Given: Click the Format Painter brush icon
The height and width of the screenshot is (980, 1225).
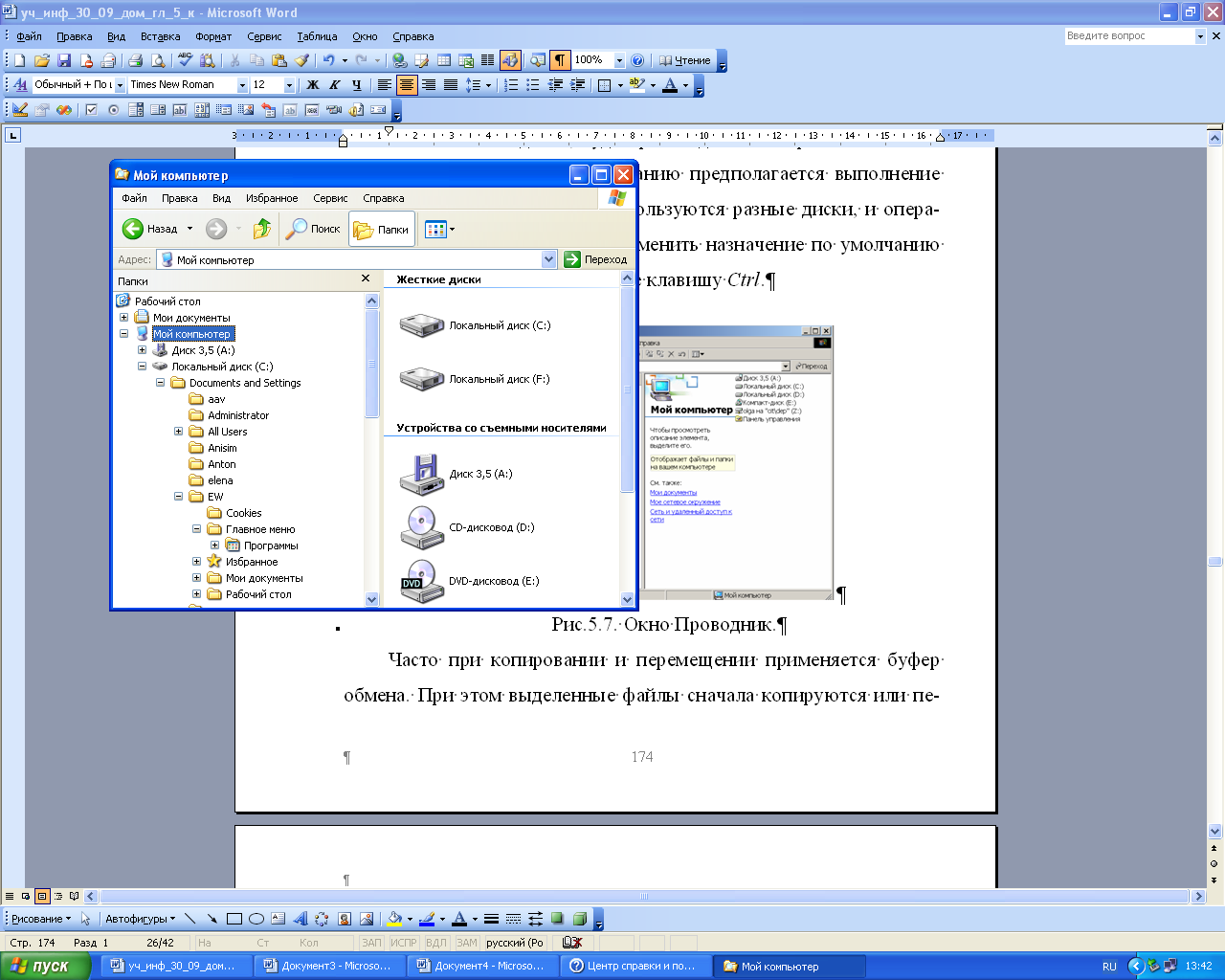Looking at the screenshot, I should point(301,60).
